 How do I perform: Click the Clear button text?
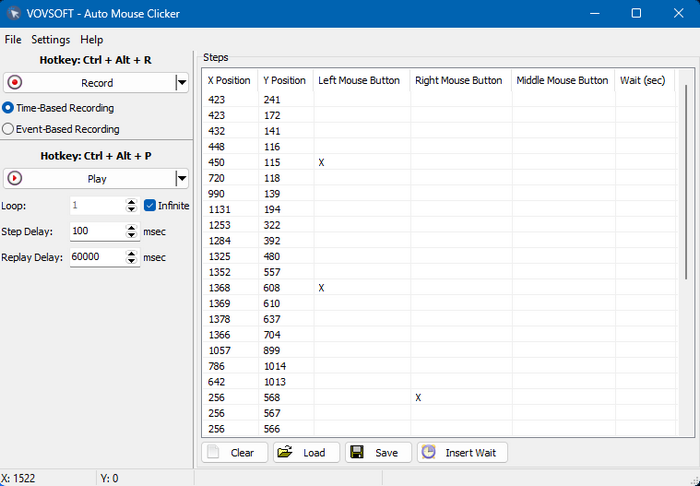[x=242, y=453]
